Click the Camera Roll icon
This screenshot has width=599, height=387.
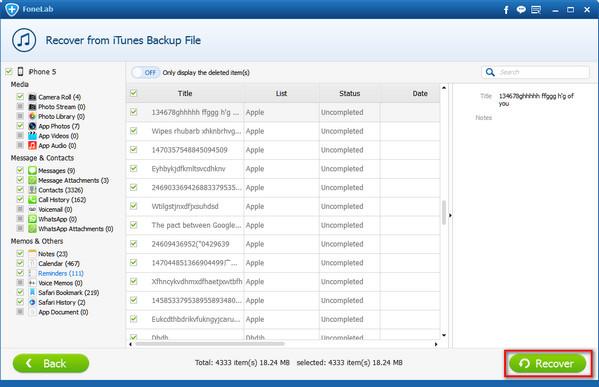pos(32,97)
